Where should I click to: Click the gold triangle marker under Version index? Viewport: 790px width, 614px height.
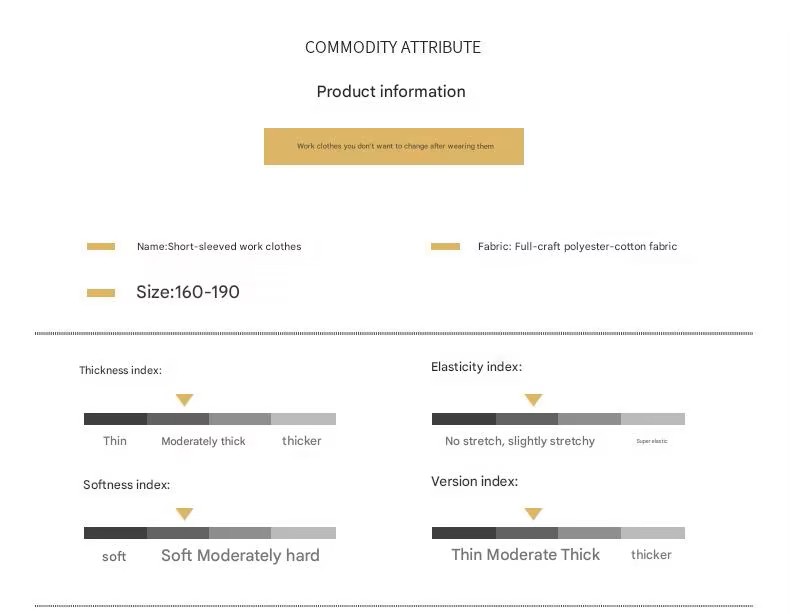click(x=533, y=514)
